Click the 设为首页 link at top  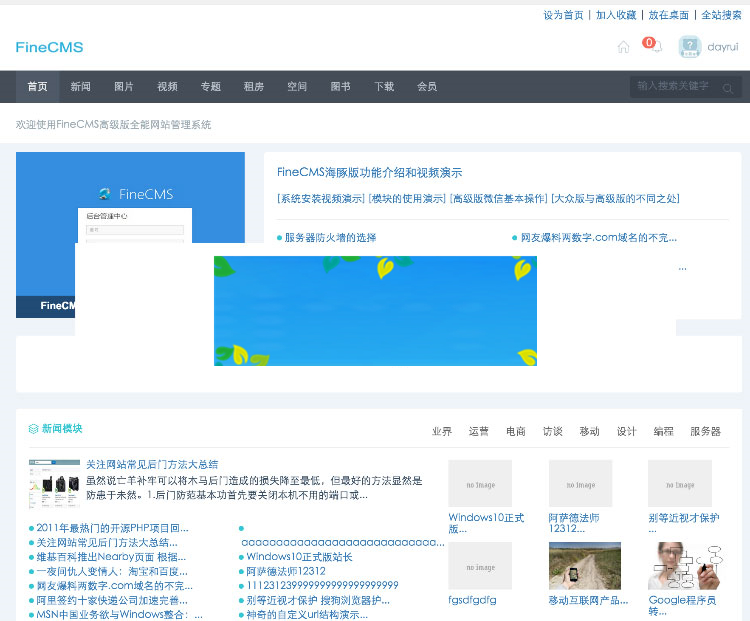click(x=563, y=15)
